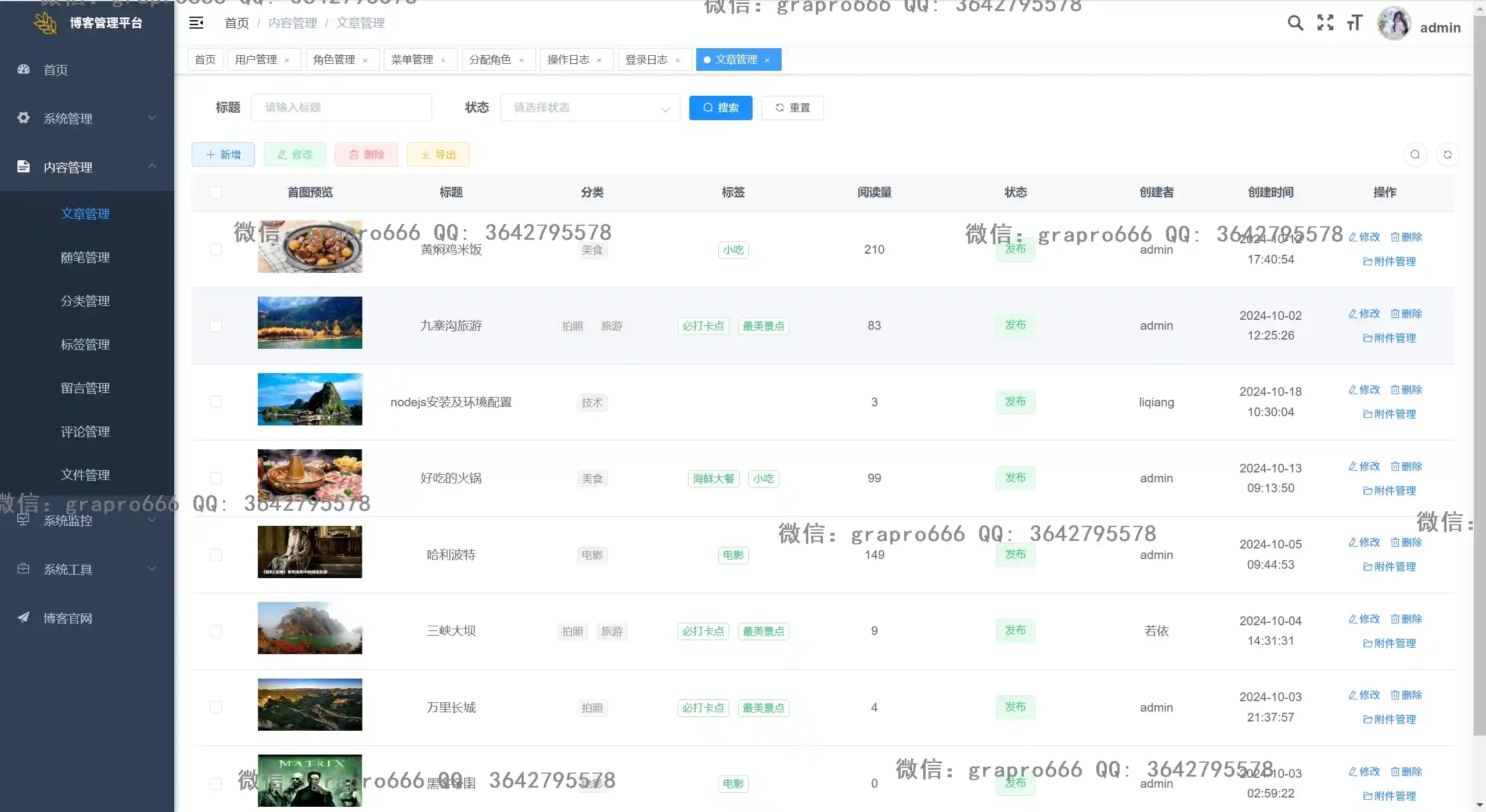Hide search bar with round magnifier icon
The height and width of the screenshot is (812, 1486).
(1415, 154)
